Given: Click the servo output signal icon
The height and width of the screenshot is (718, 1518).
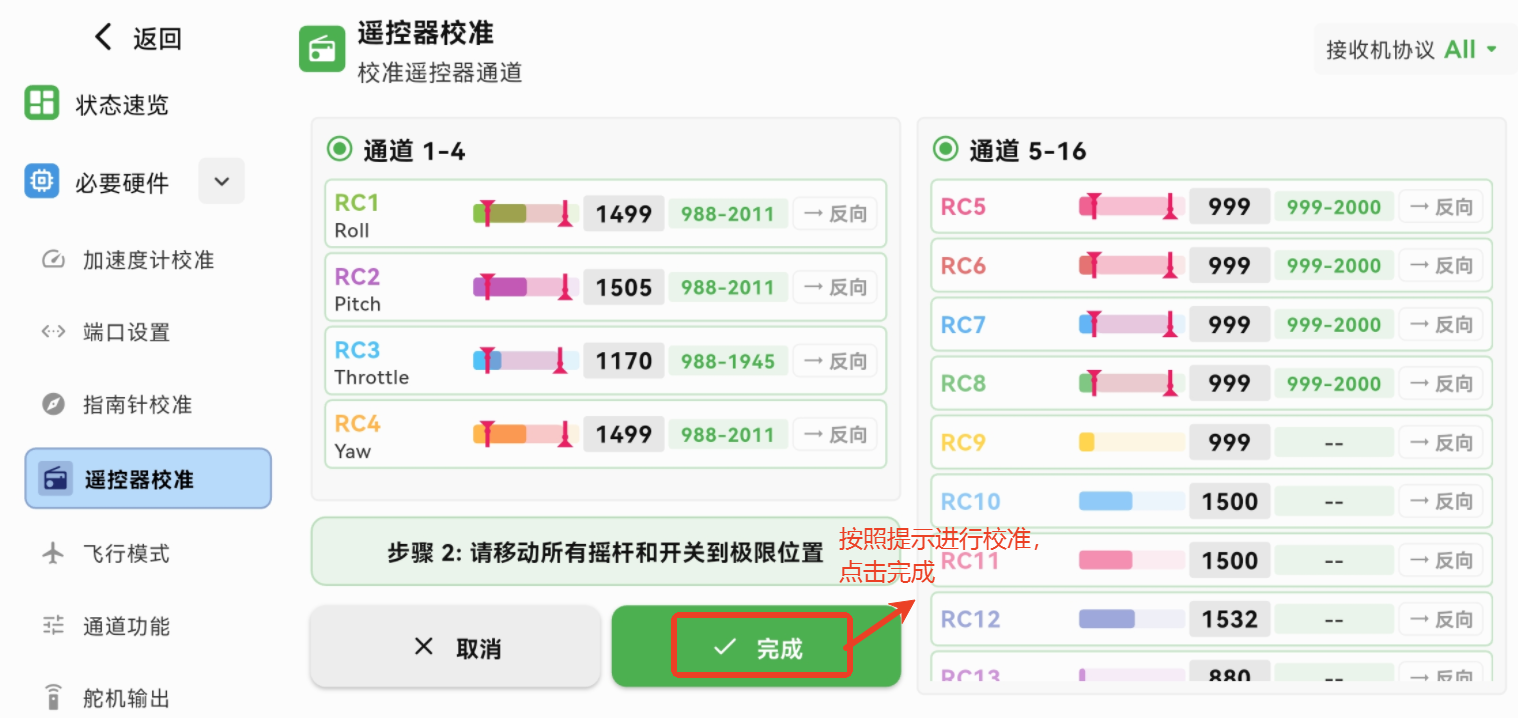Looking at the screenshot, I should coord(53,697).
